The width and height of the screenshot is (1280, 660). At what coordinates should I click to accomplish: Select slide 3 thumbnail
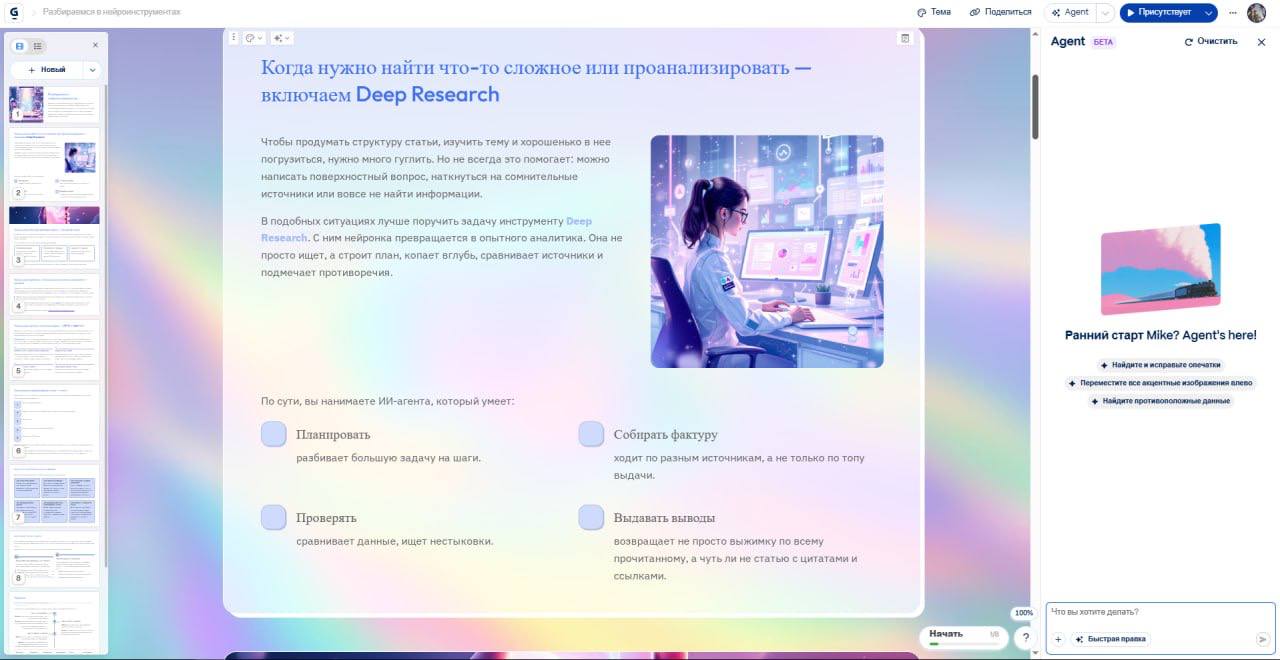(55, 236)
